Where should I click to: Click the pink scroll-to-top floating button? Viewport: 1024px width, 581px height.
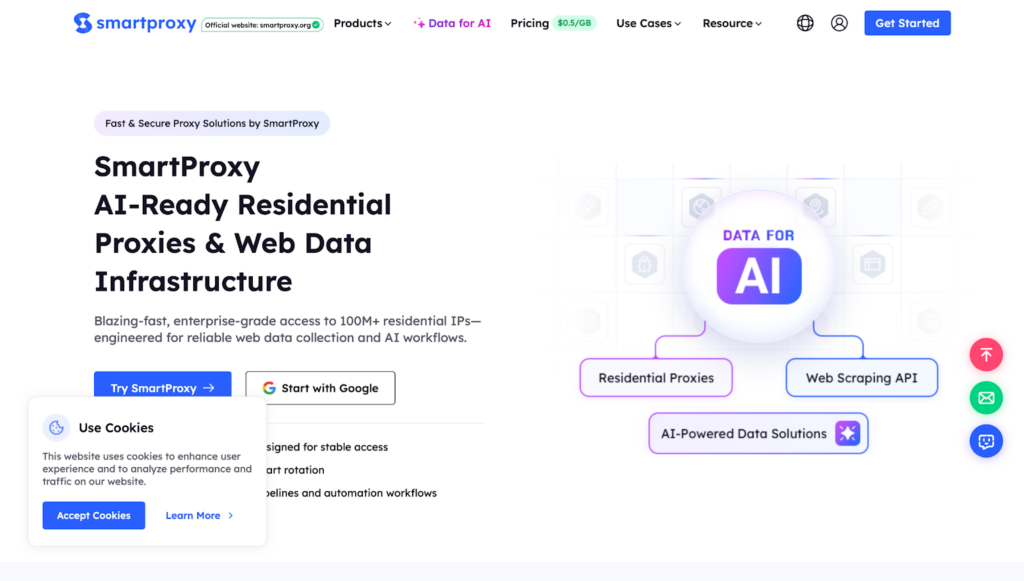(x=986, y=355)
